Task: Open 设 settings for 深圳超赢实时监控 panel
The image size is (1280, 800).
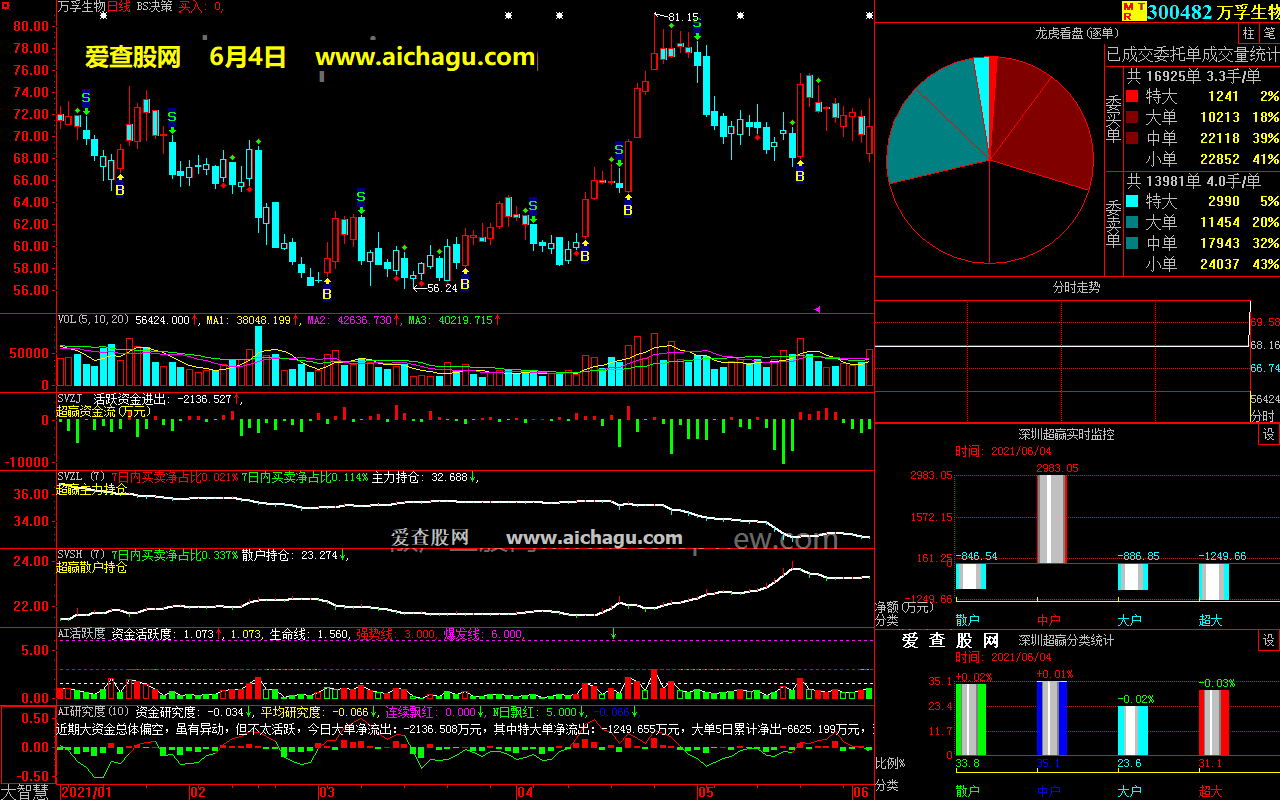Action: tap(1268, 435)
